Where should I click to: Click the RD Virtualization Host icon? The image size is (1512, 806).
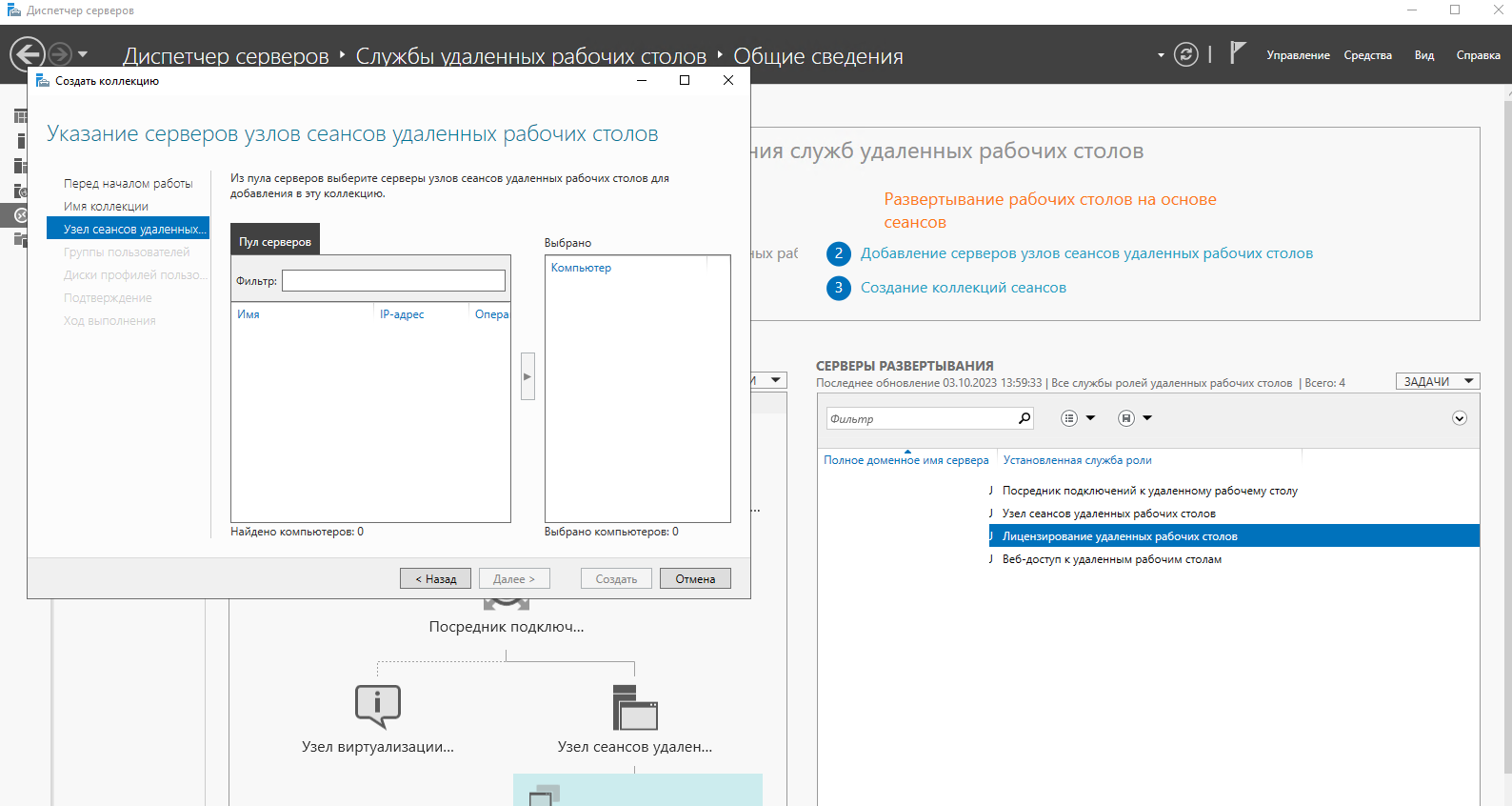pyautogui.click(x=378, y=707)
